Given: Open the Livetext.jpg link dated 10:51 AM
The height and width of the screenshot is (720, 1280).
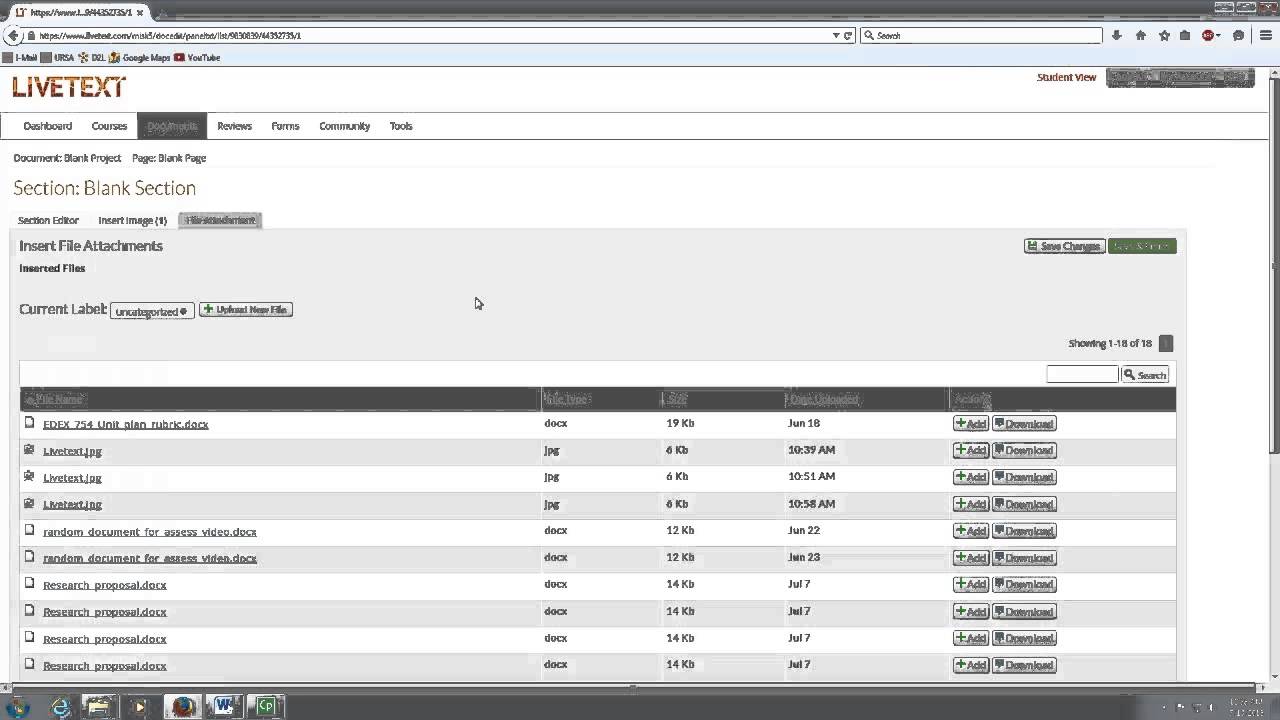Looking at the screenshot, I should 72,478.
